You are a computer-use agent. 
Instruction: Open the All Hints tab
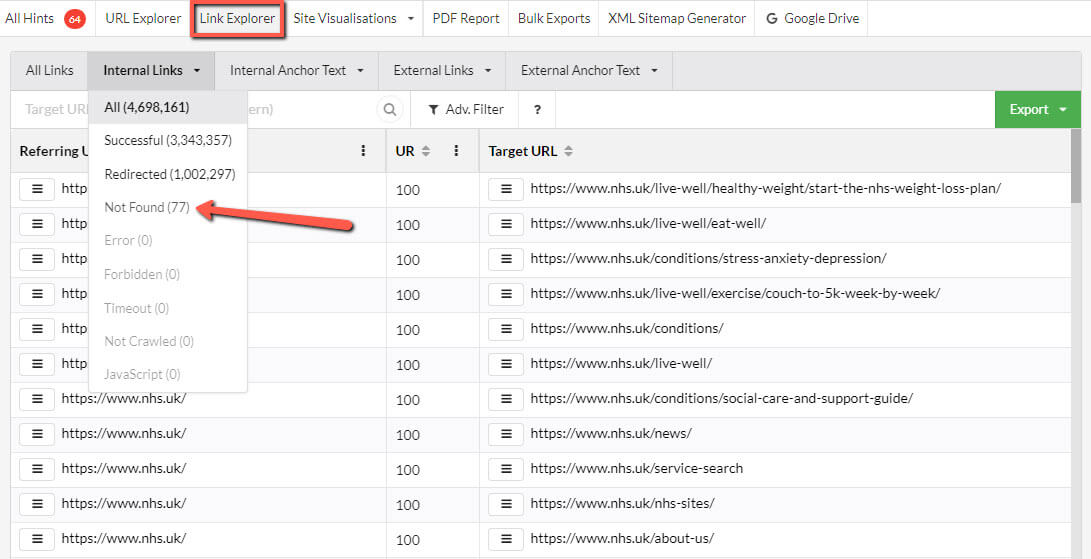tap(45, 19)
